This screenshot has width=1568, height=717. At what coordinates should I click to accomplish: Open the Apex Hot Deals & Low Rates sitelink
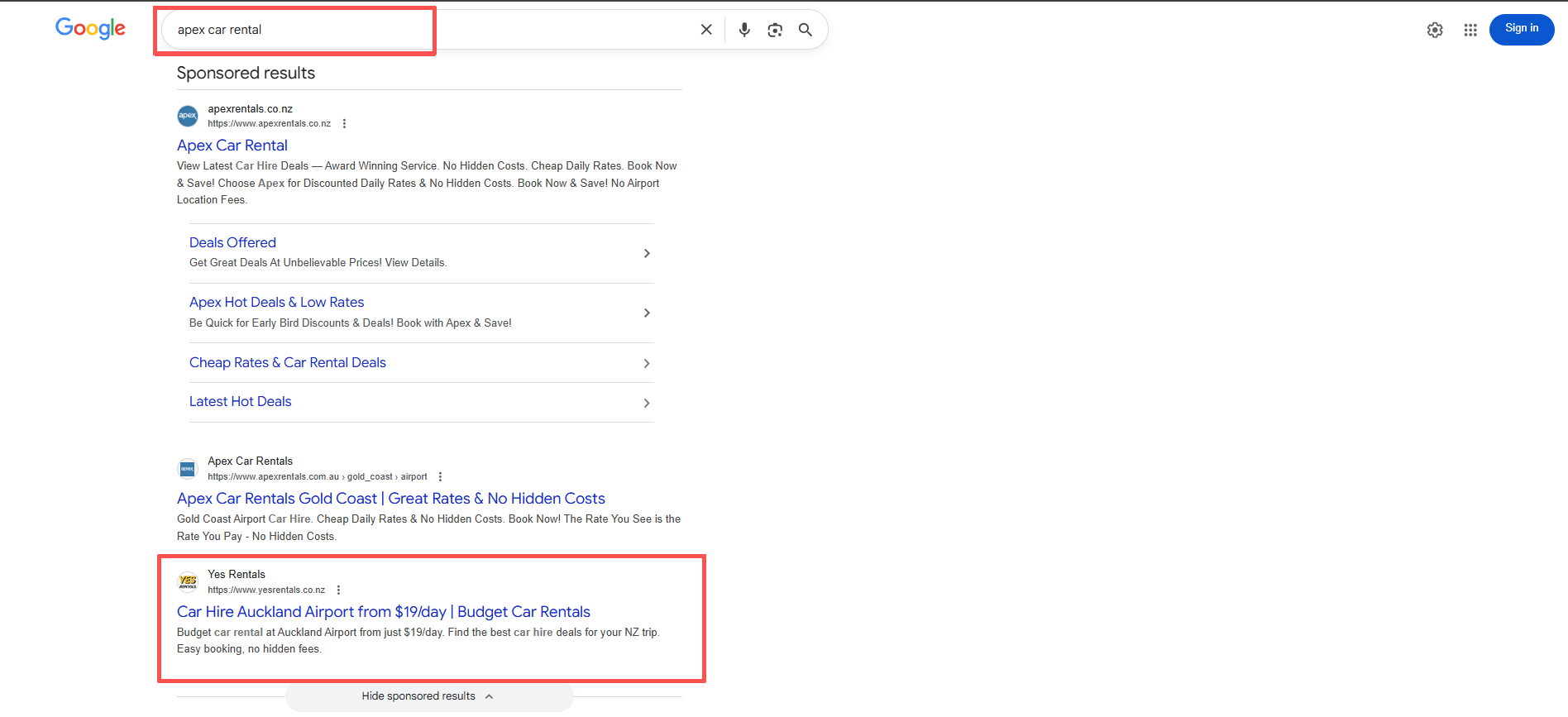point(276,302)
